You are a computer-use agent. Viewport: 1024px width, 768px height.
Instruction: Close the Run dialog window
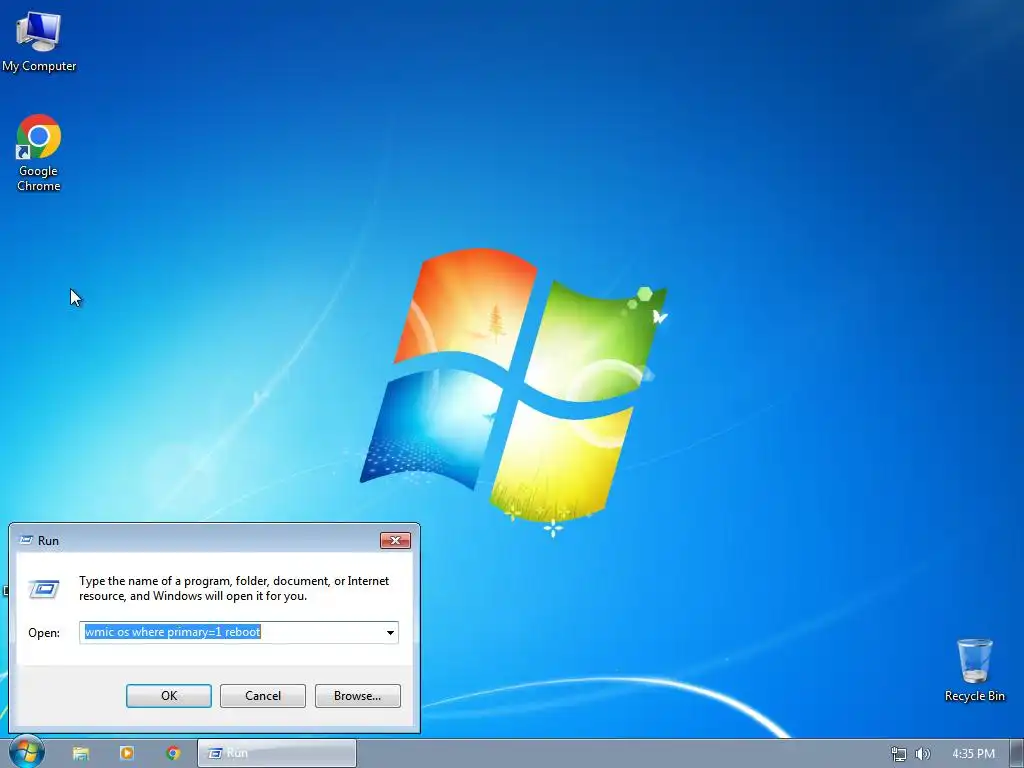click(395, 540)
